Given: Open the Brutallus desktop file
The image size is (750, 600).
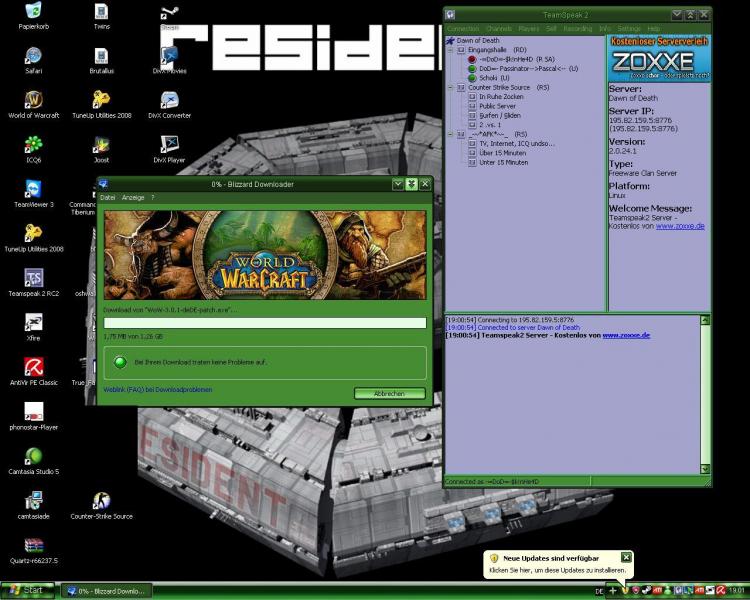Looking at the screenshot, I should pyautogui.click(x=101, y=60).
